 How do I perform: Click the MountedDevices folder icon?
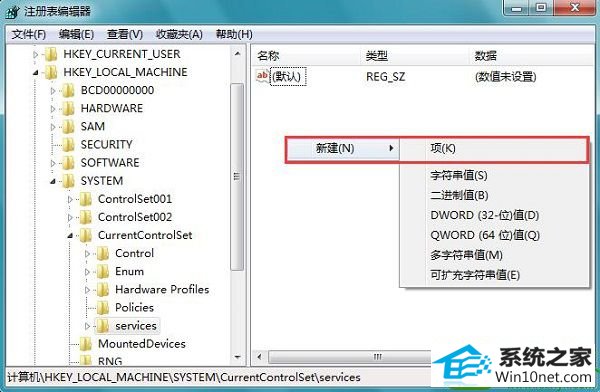(x=85, y=344)
